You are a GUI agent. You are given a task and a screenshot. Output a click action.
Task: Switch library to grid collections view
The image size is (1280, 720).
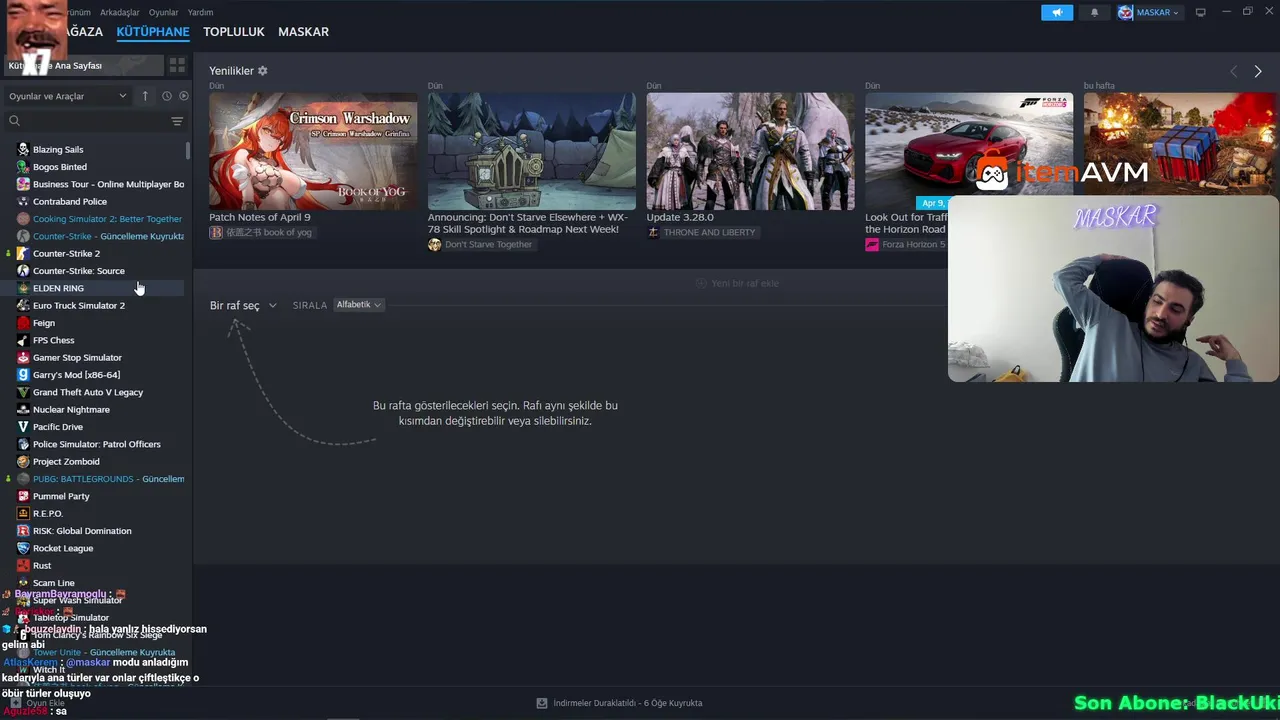click(177, 65)
